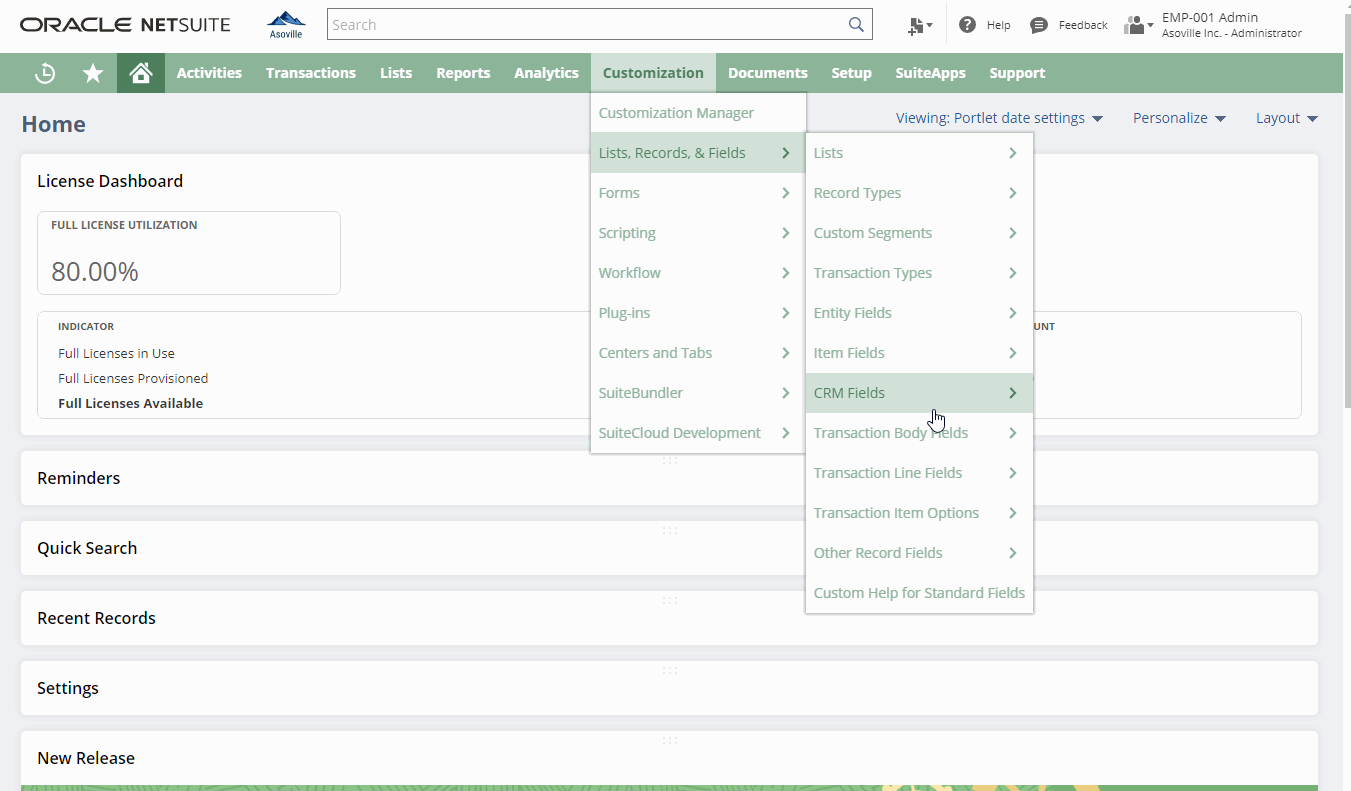Expand the Transaction Body Fields entry
The width and height of the screenshot is (1351, 791).
coord(919,433)
